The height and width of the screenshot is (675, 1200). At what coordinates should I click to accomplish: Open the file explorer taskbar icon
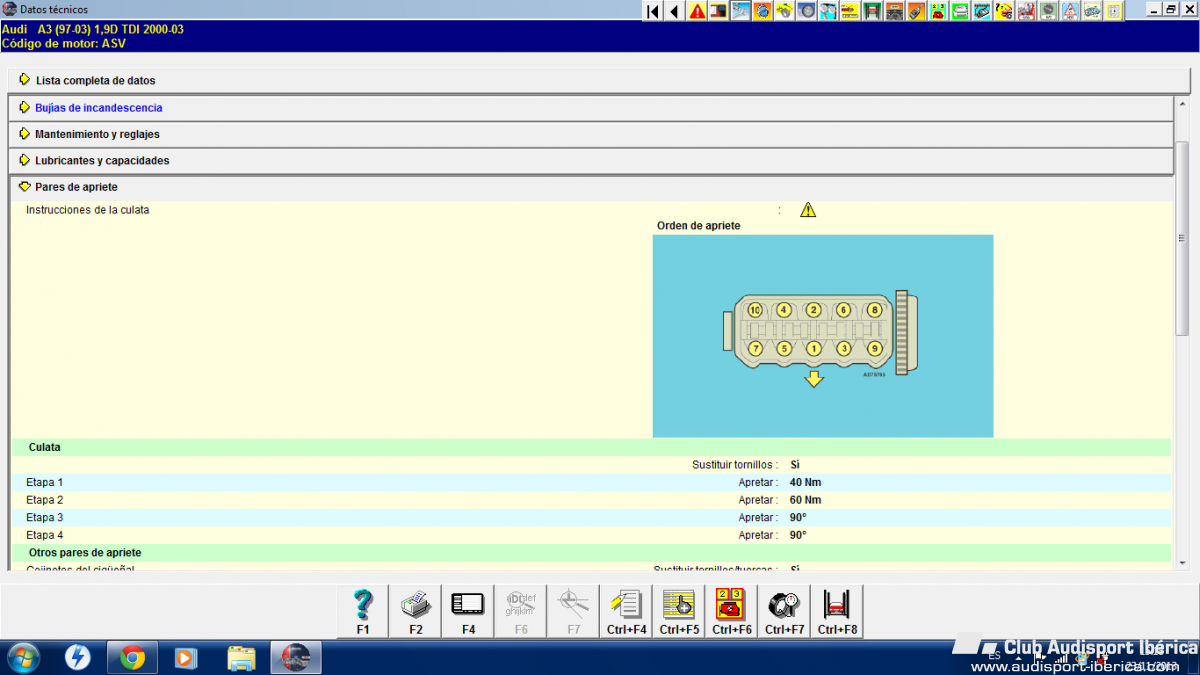click(x=241, y=658)
